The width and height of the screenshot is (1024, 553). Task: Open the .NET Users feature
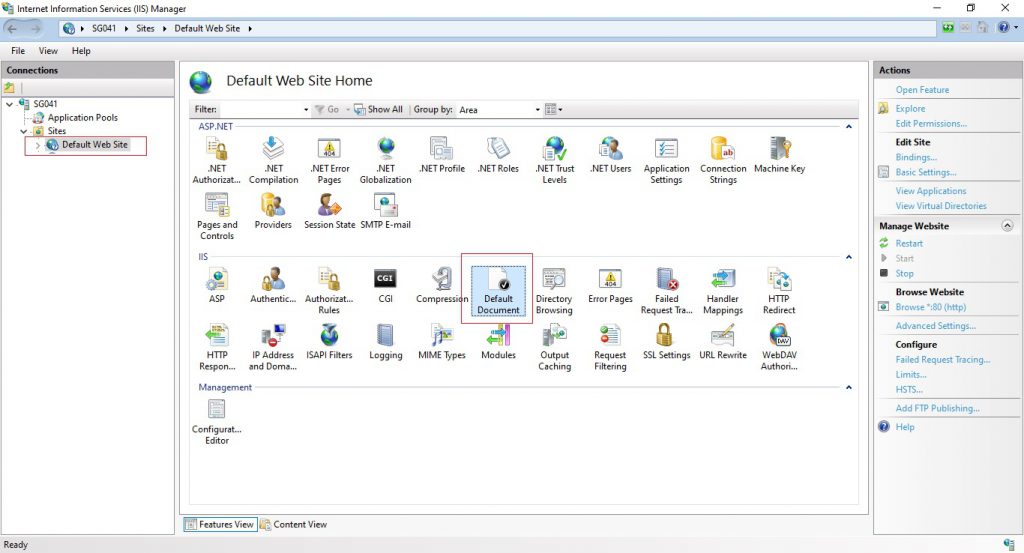(611, 155)
